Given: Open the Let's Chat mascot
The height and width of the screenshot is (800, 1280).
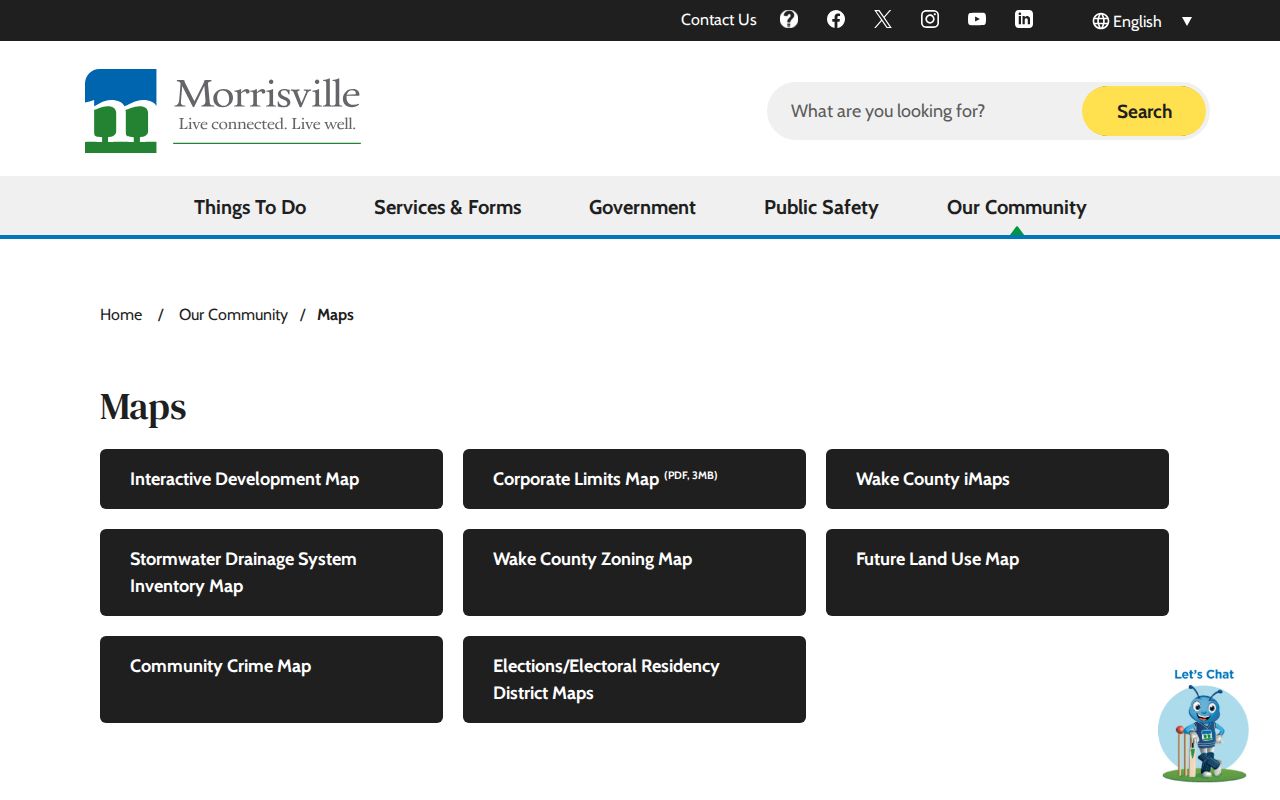Looking at the screenshot, I should [x=1203, y=724].
